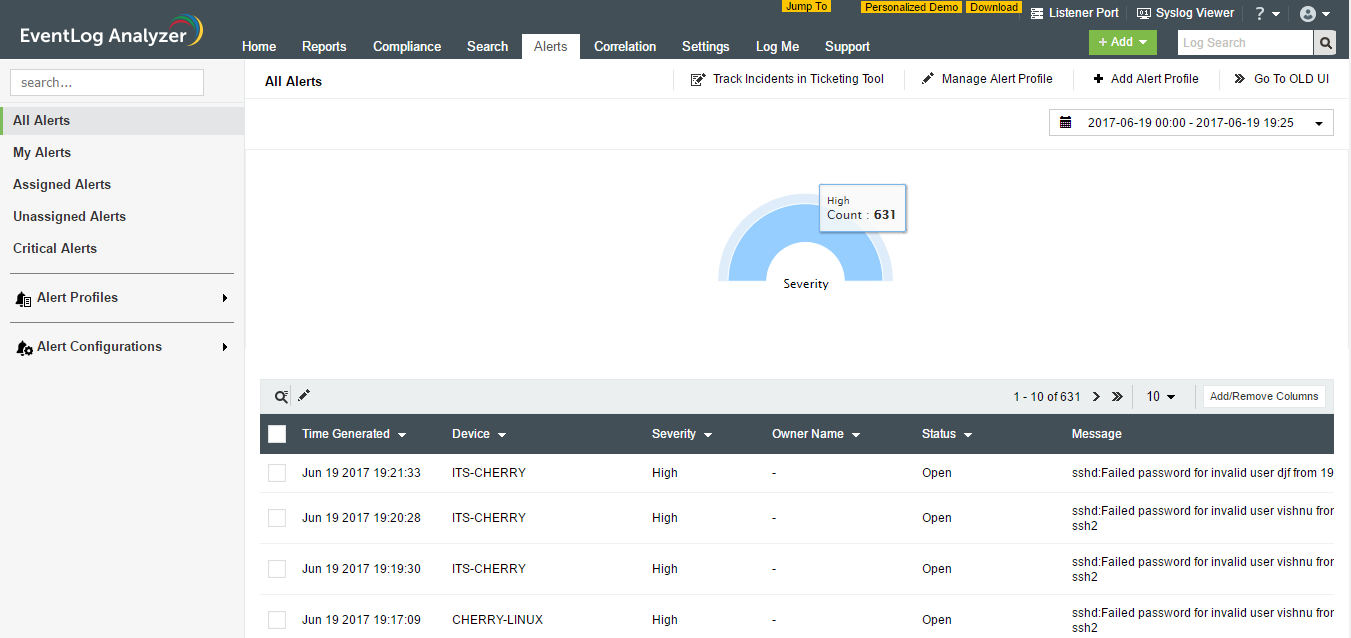Click the High severity of the 19:17:09 alert
1351x638 pixels.
[x=665, y=620]
